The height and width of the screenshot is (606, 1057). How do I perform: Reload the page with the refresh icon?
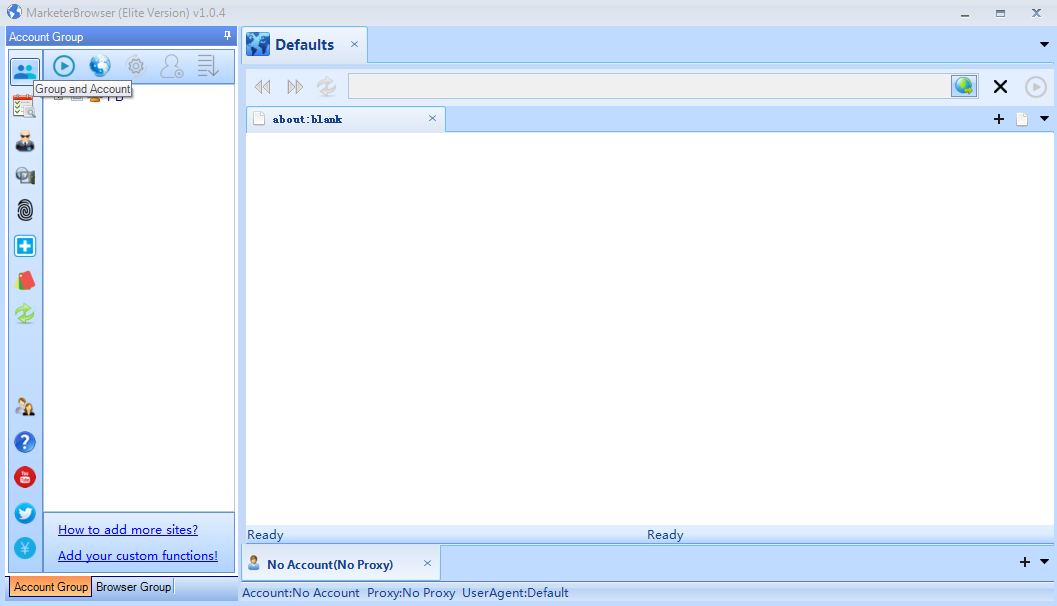[327, 86]
